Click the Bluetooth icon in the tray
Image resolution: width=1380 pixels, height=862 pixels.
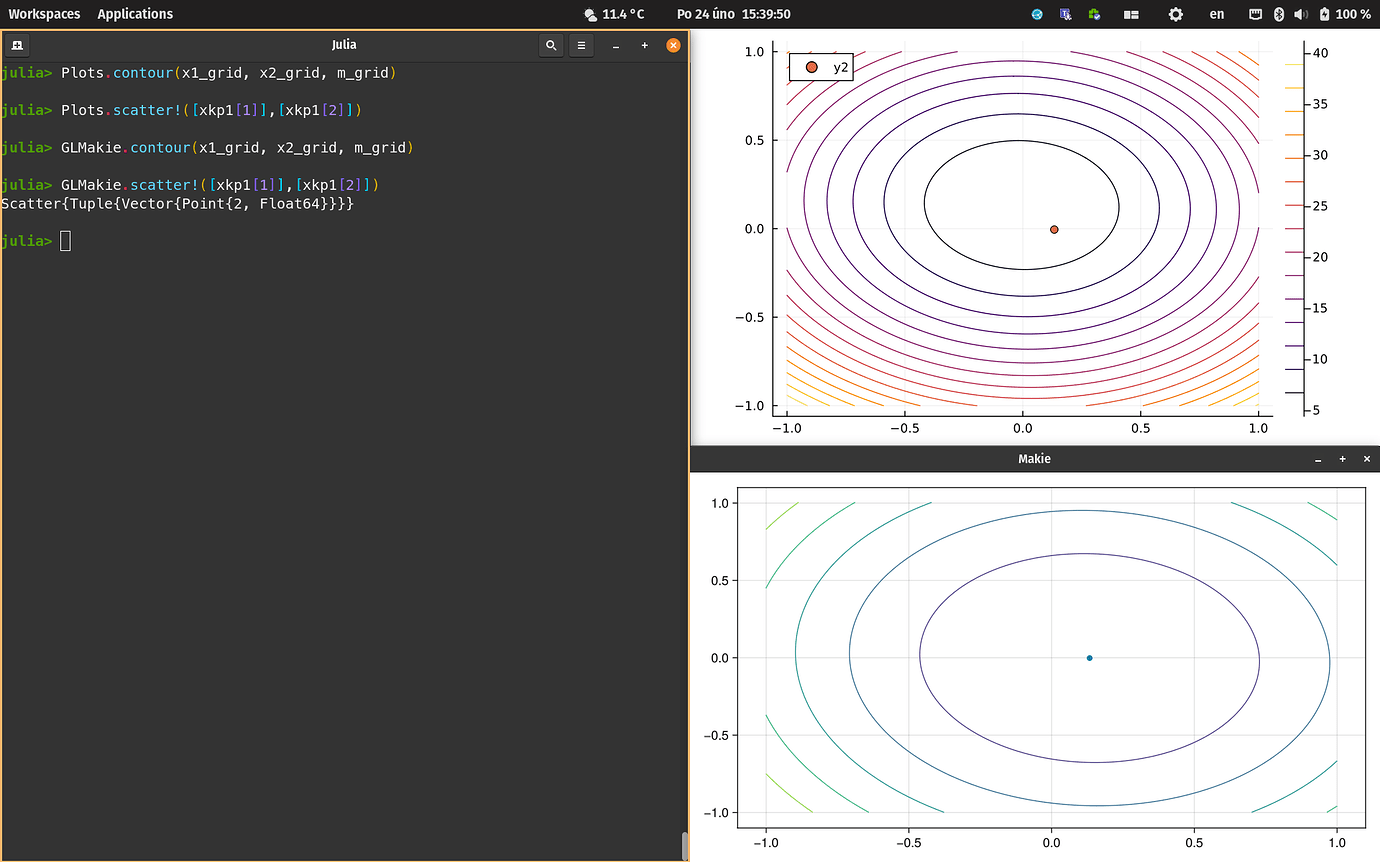click(x=1281, y=14)
